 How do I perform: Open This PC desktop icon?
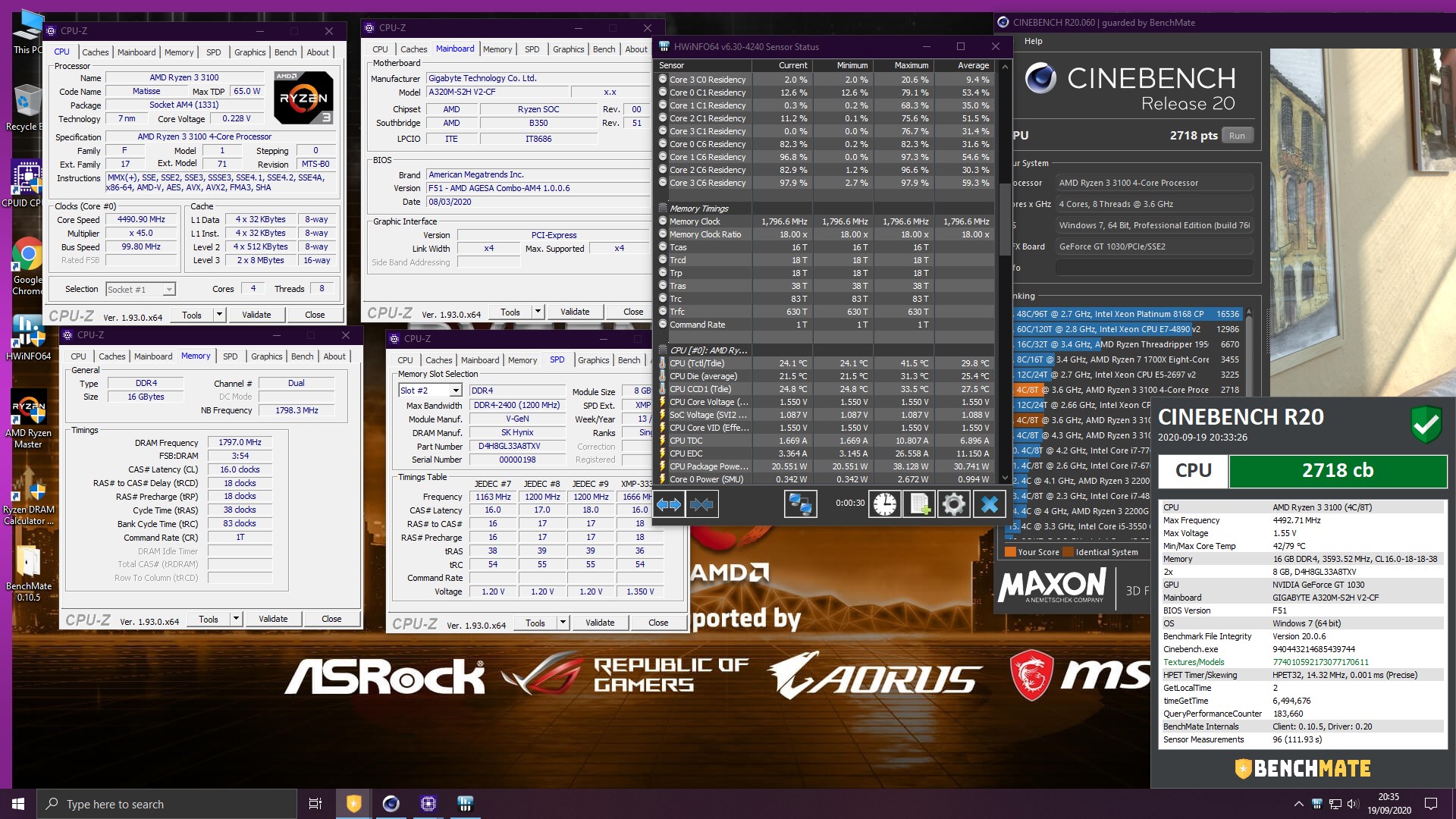(x=28, y=32)
